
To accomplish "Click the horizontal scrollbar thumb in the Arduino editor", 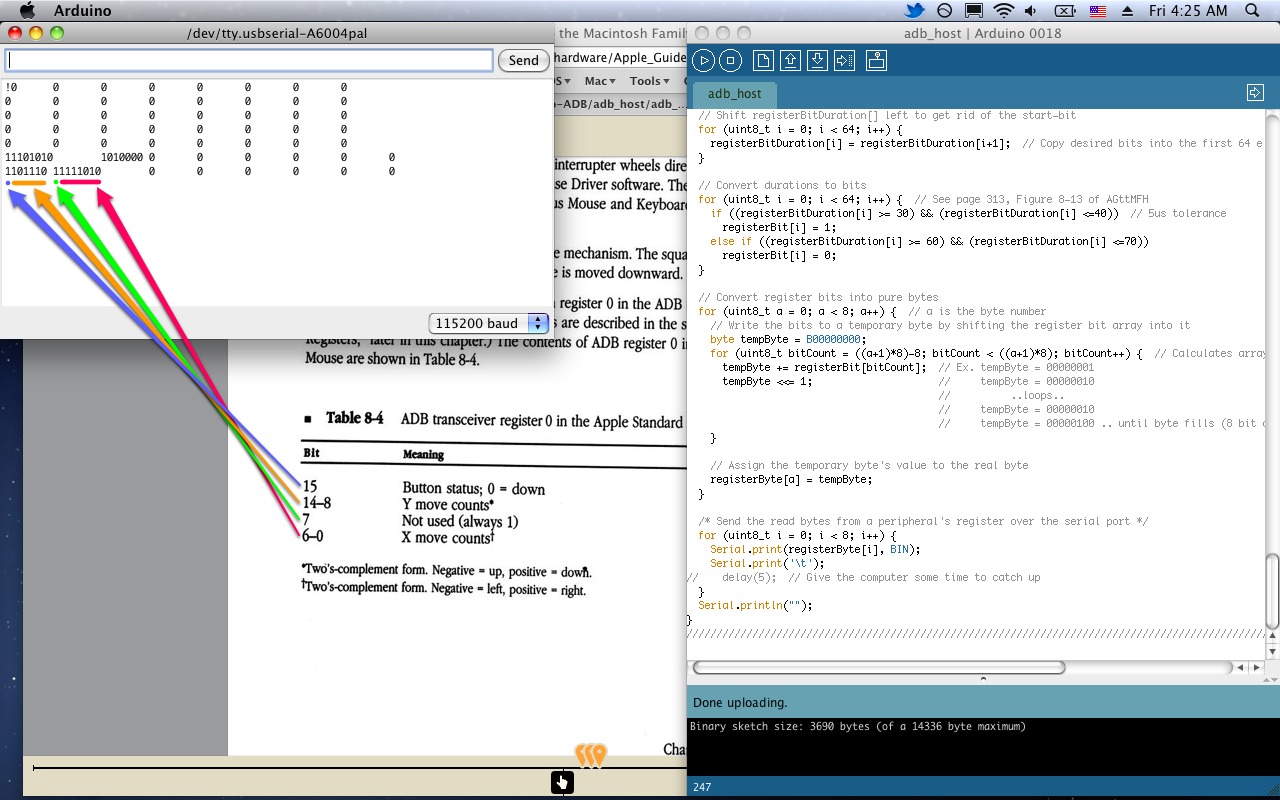I will pyautogui.click(x=878, y=667).
